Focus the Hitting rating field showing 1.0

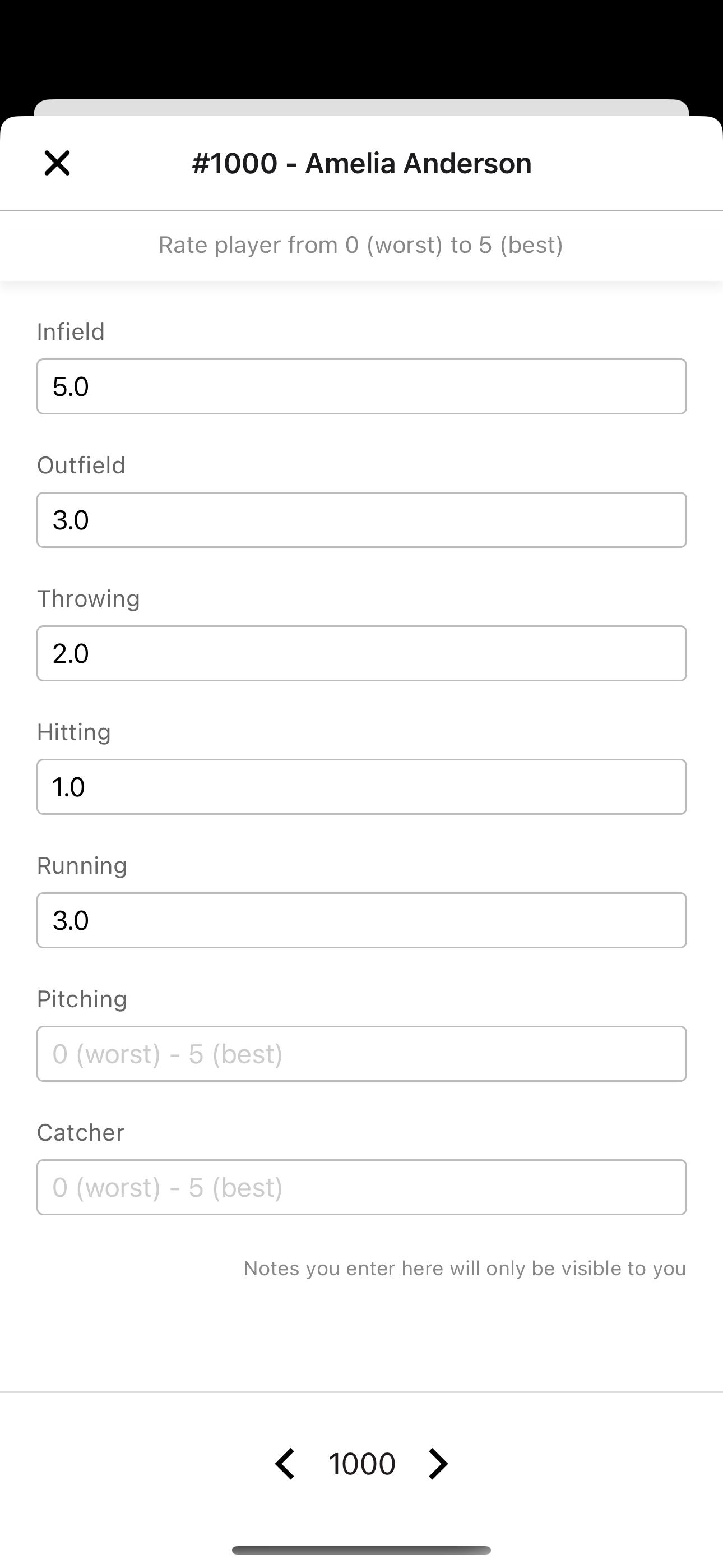(361, 786)
